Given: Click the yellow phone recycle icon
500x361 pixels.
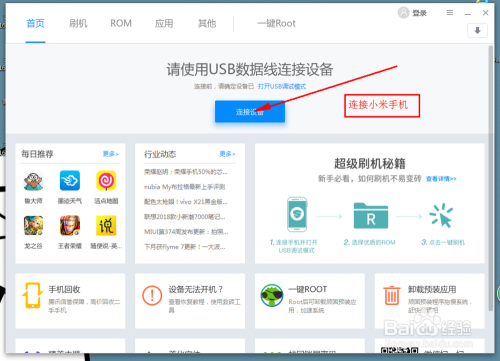Looking at the screenshot, I should pyautogui.click(x=32, y=295).
